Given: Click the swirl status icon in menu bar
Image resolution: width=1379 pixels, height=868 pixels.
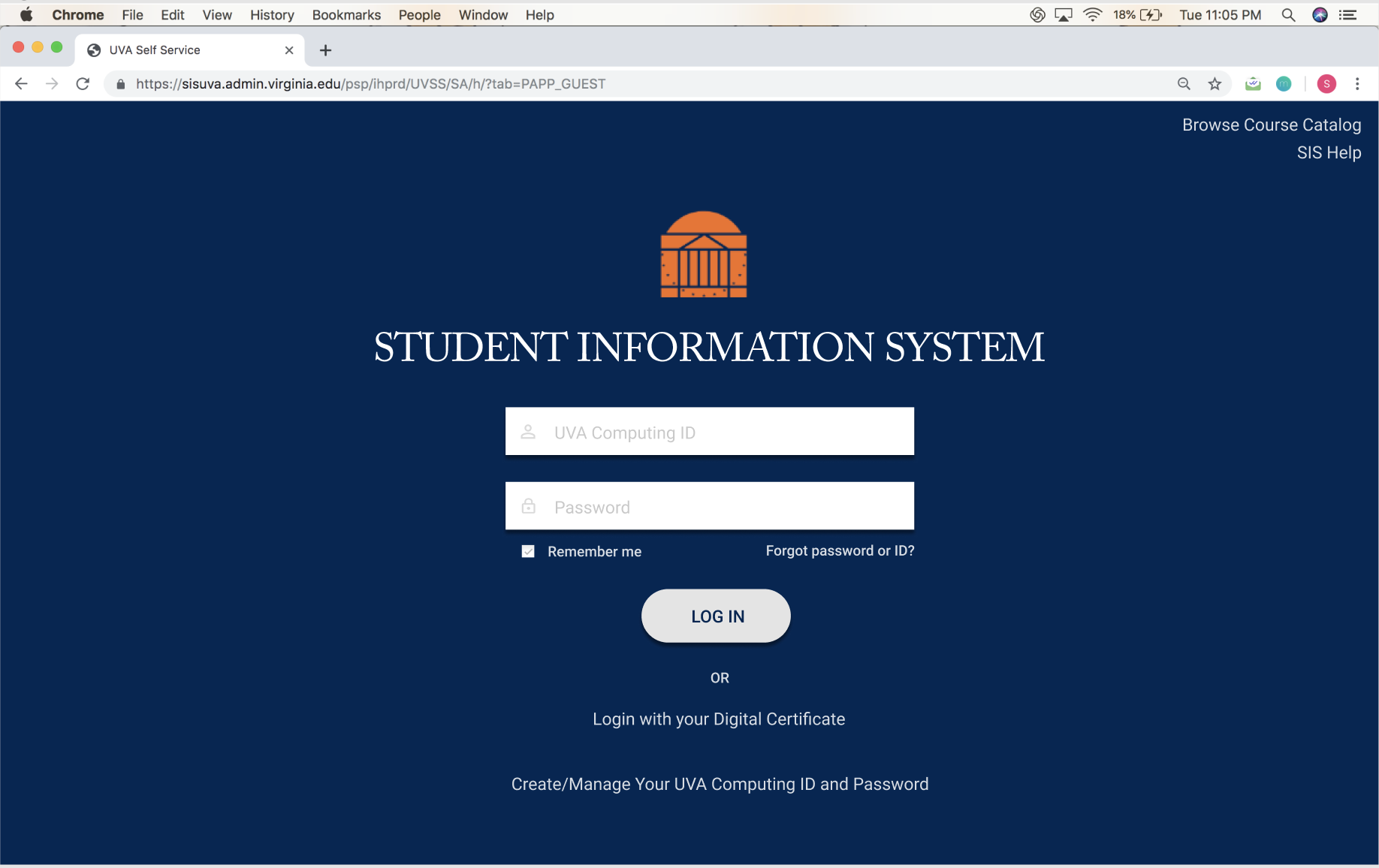Looking at the screenshot, I should click(1037, 15).
